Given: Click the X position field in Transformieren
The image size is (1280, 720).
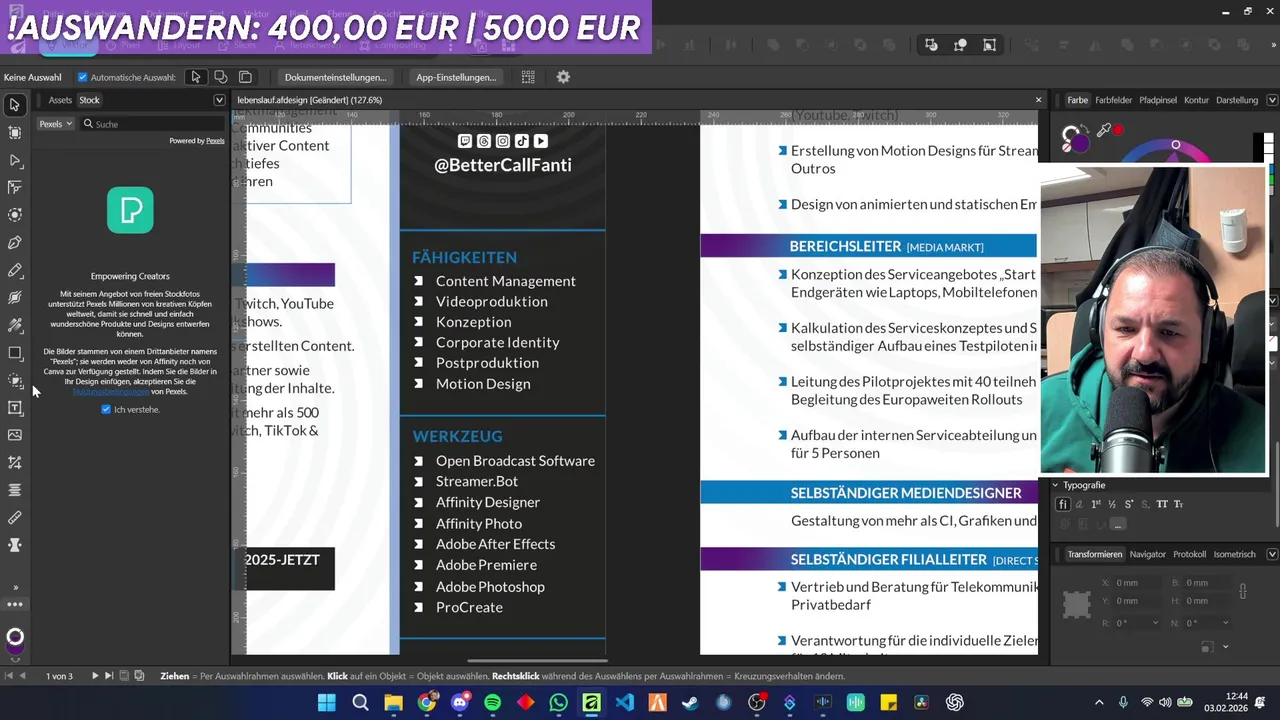Looking at the screenshot, I should coord(1135,583).
